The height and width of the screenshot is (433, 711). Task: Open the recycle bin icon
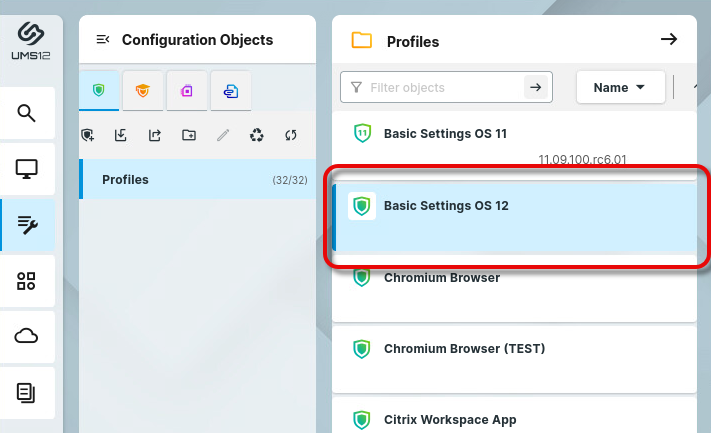257,135
